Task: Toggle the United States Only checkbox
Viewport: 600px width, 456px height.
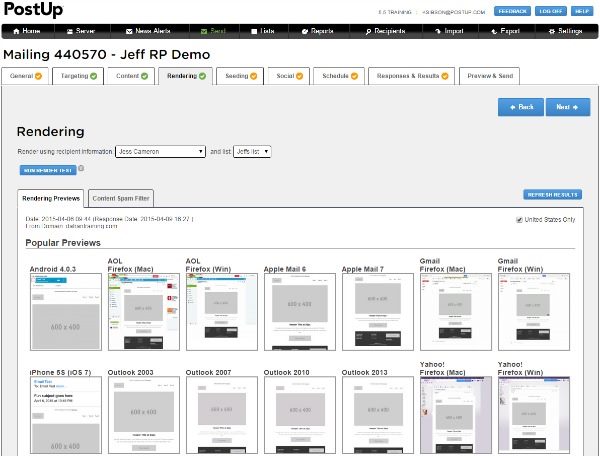Action: click(519, 220)
